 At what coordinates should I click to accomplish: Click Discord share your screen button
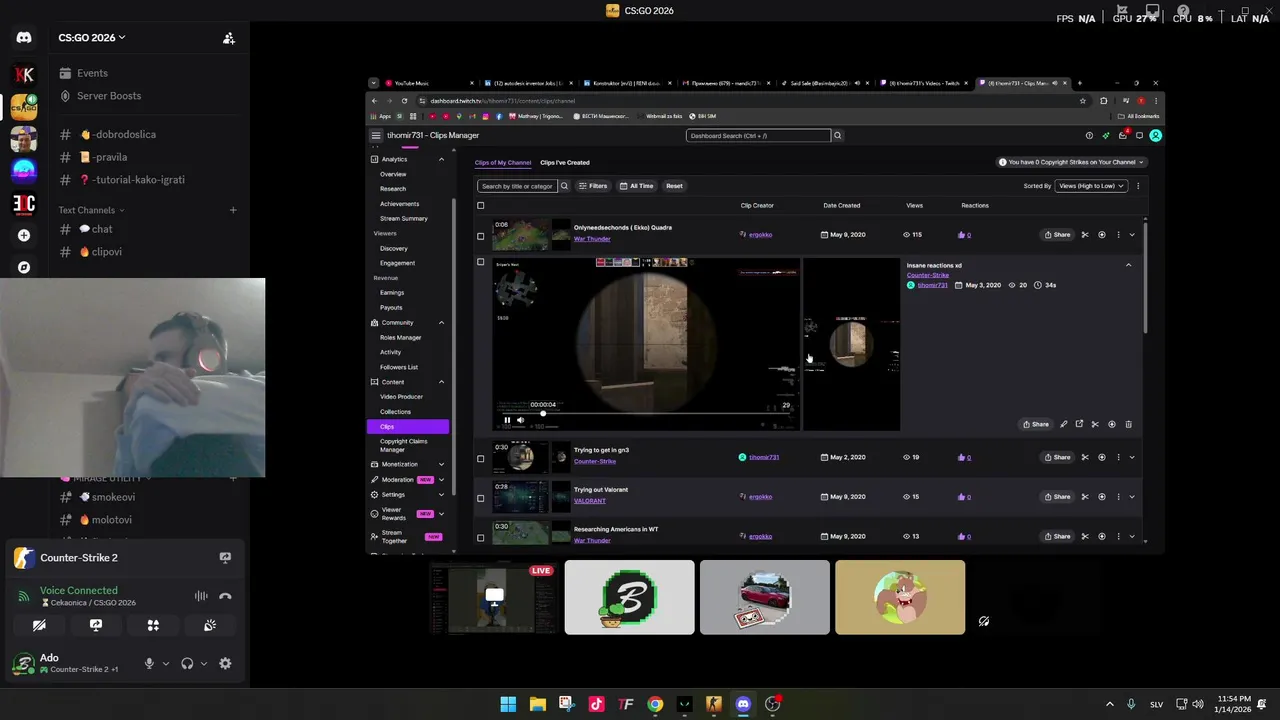pos(96,625)
